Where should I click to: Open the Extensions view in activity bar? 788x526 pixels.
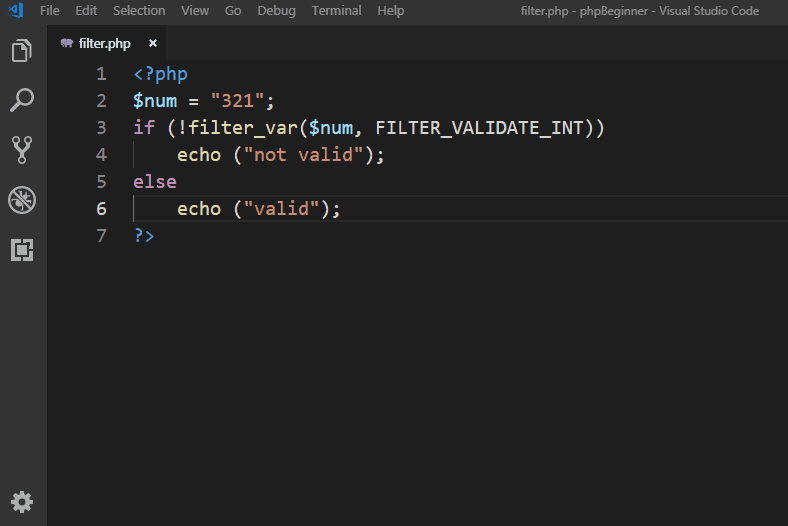click(x=22, y=250)
